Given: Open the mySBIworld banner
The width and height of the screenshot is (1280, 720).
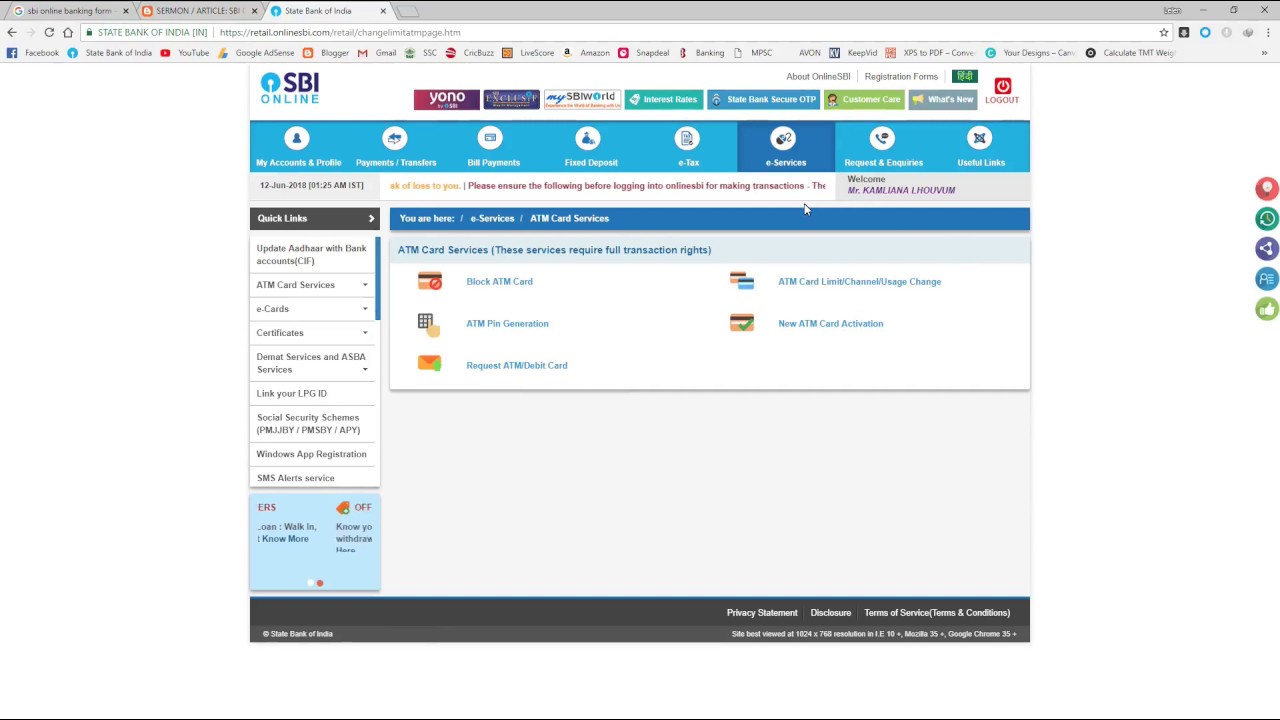Looking at the screenshot, I should pos(582,99).
